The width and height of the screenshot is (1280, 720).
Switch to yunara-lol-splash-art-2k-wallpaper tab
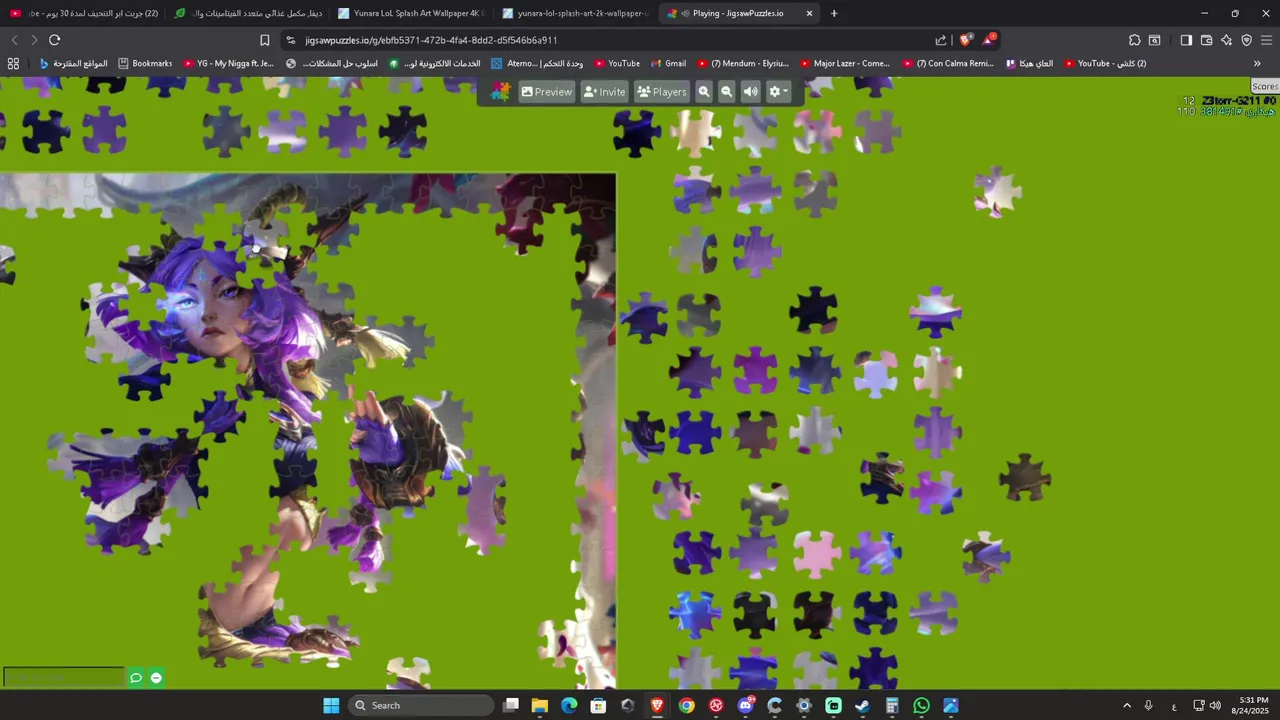pos(575,13)
